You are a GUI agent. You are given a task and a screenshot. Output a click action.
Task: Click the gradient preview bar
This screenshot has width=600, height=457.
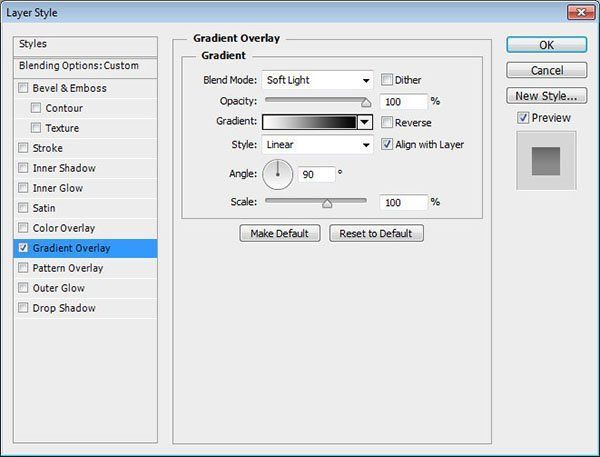coord(309,122)
